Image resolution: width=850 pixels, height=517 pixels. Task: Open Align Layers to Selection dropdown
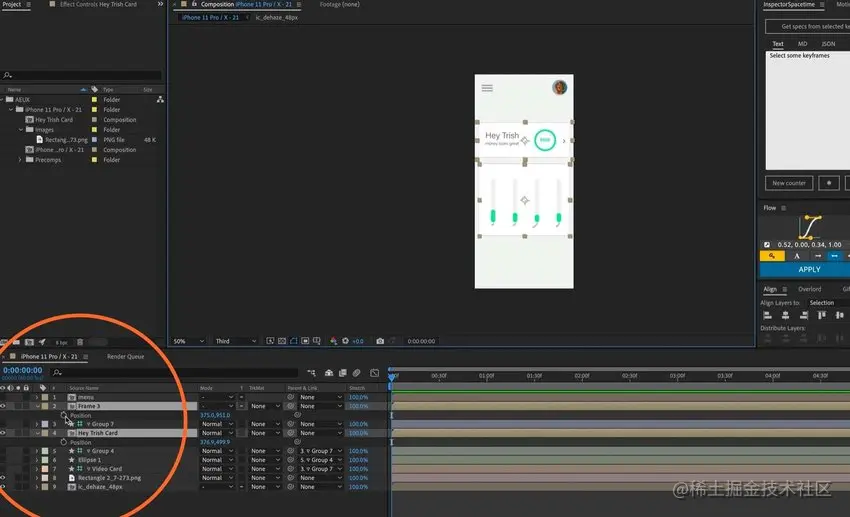click(x=828, y=303)
